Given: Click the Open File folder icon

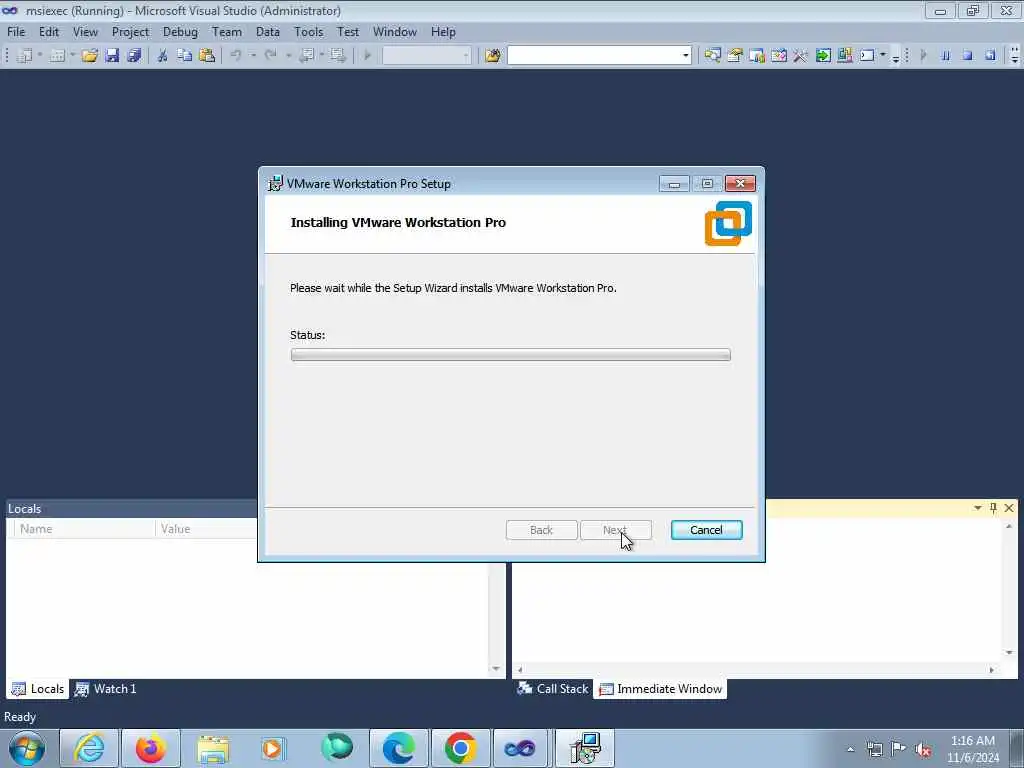Looking at the screenshot, I should coord(89,56).
